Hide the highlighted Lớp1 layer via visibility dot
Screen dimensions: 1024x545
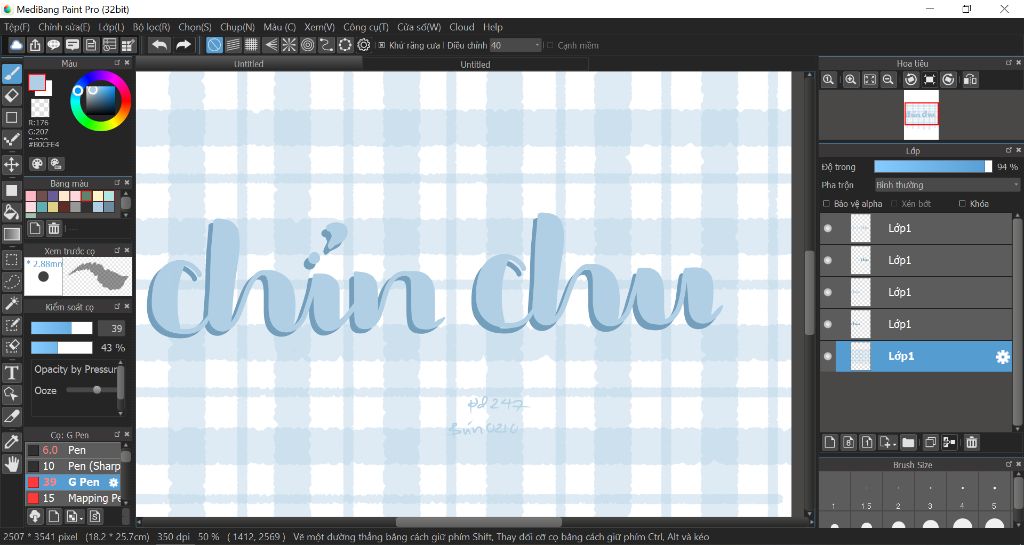tap(828, 356)
